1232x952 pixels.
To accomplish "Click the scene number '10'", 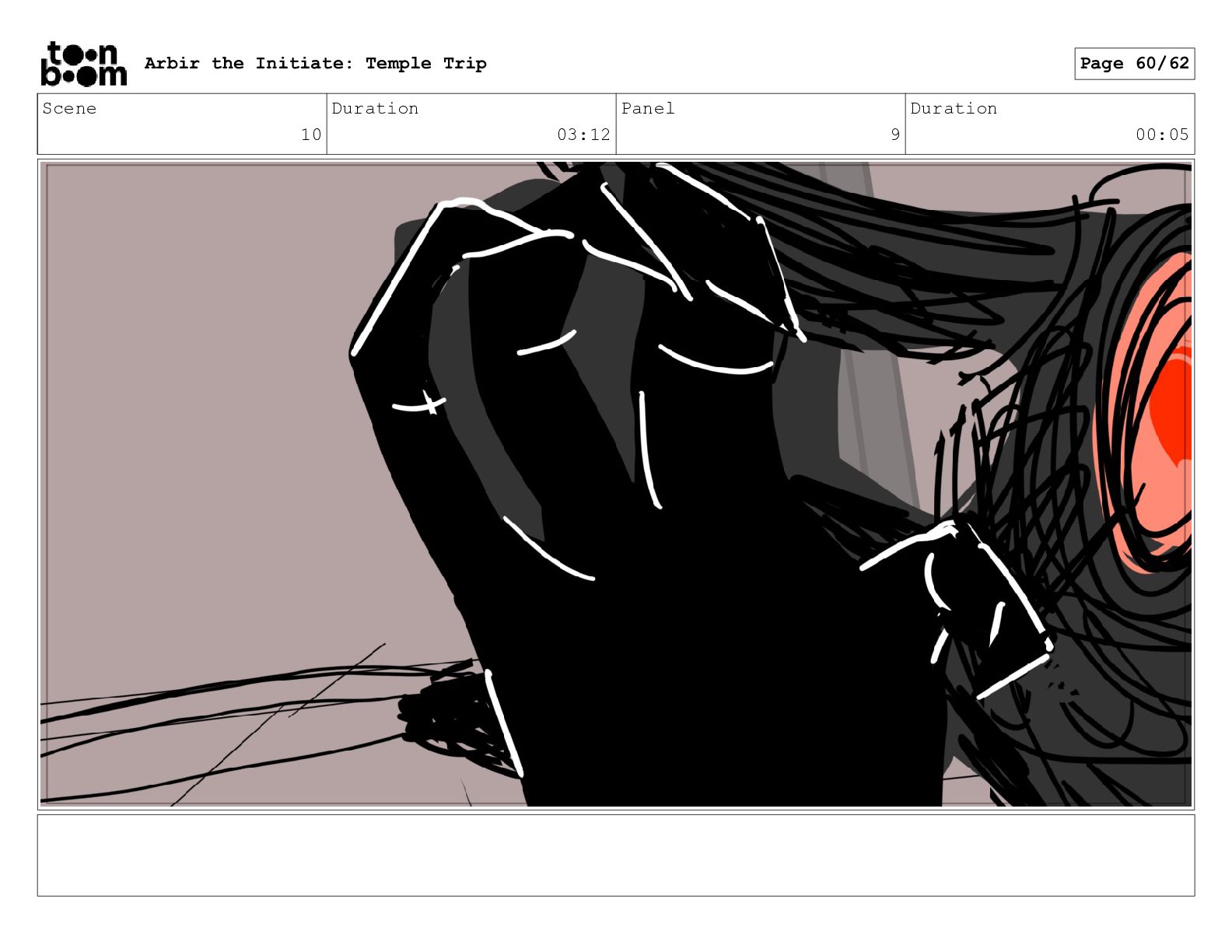I will pos(311,135).
